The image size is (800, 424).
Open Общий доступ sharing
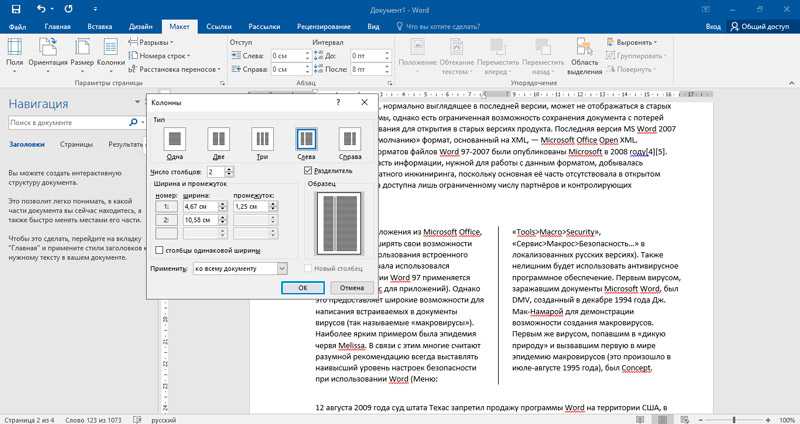click(x=759, y=27)
